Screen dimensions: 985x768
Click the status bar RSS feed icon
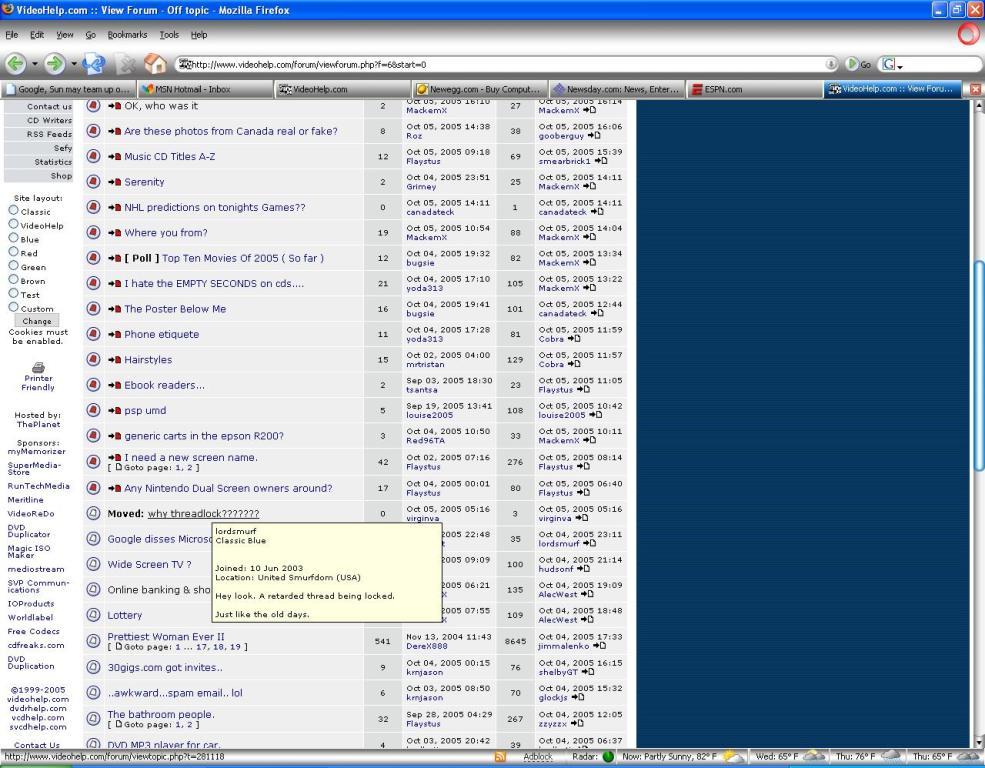tap(500, 757)
